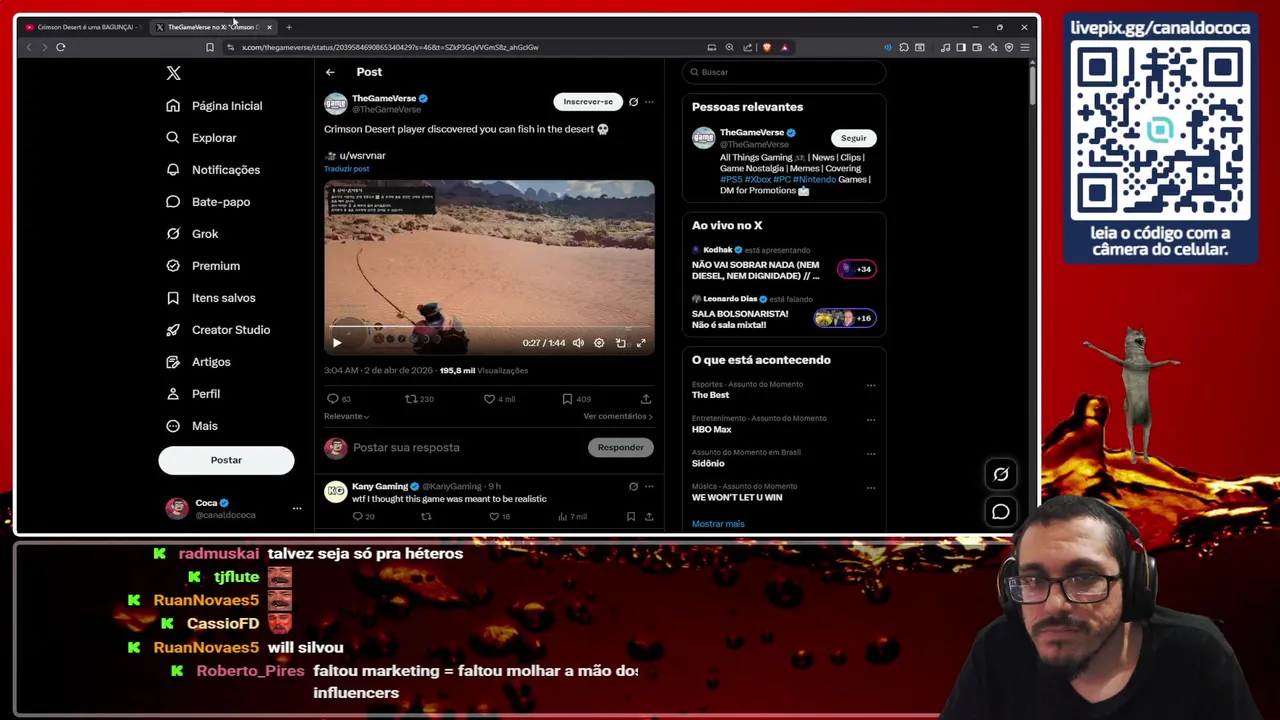Click the Brave Shields icon
Screen dimensions: 1280x720
767,47
